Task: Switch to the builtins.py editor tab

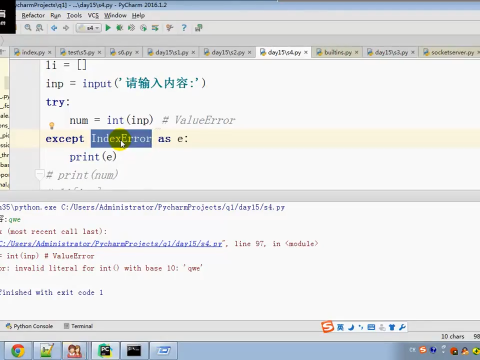Action: [338, 52]
